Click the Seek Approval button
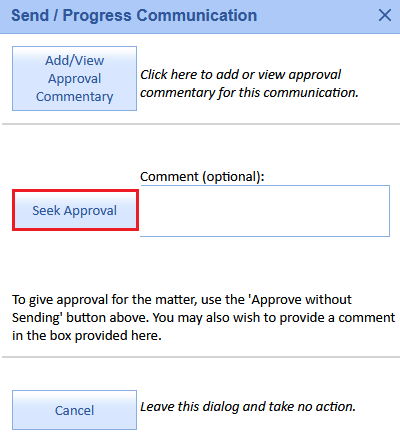The image size is (400, 439). (x=75, y=210)
